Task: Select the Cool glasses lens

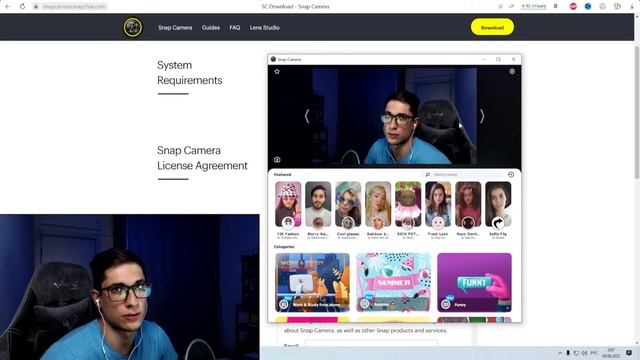Action: point(348,204)
